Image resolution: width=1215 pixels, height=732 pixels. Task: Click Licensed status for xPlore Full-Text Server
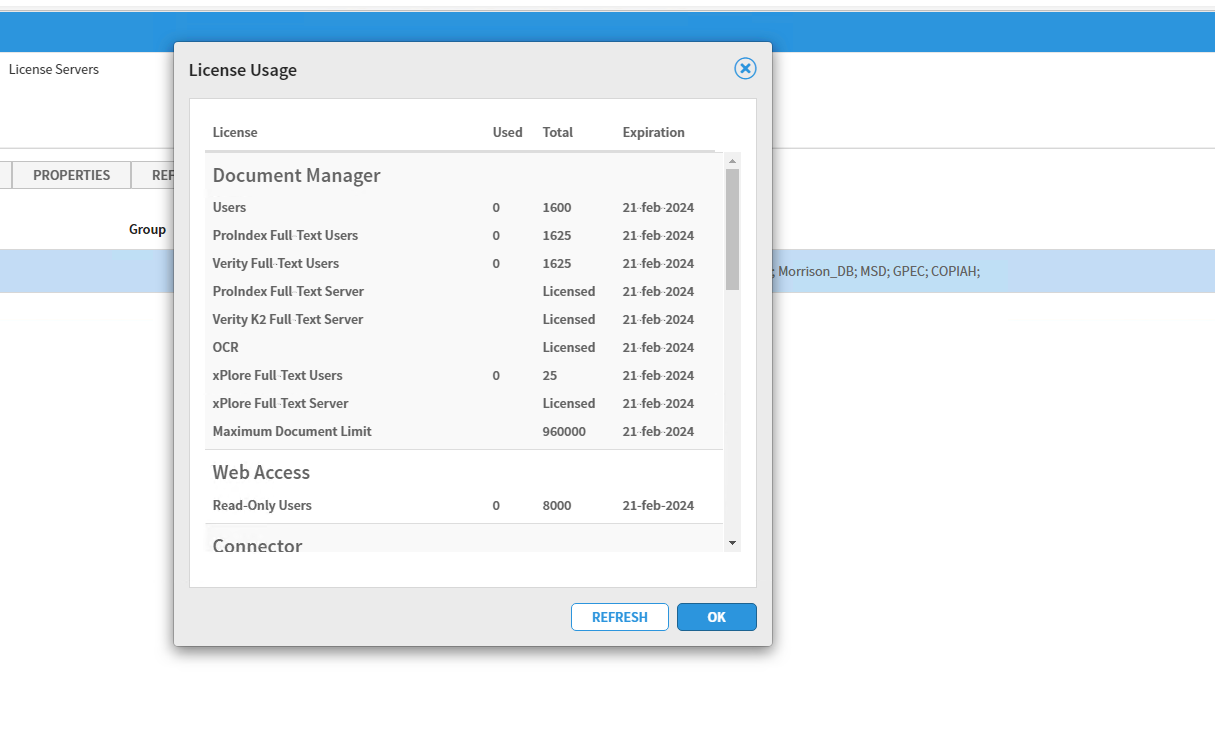click(x=569, y=403)
